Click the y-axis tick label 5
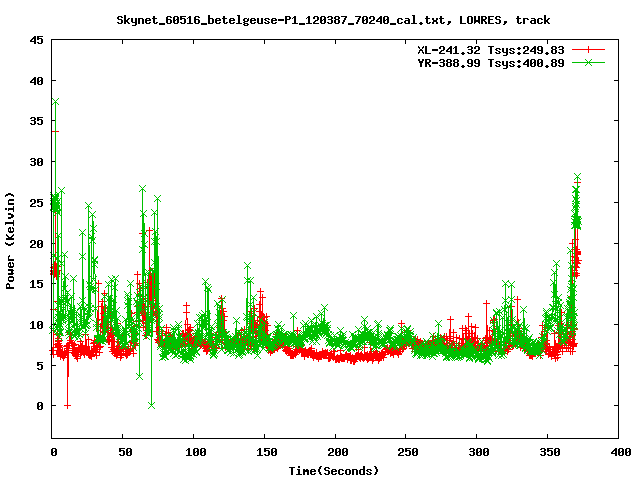The image size is (640, 480). 40,365
